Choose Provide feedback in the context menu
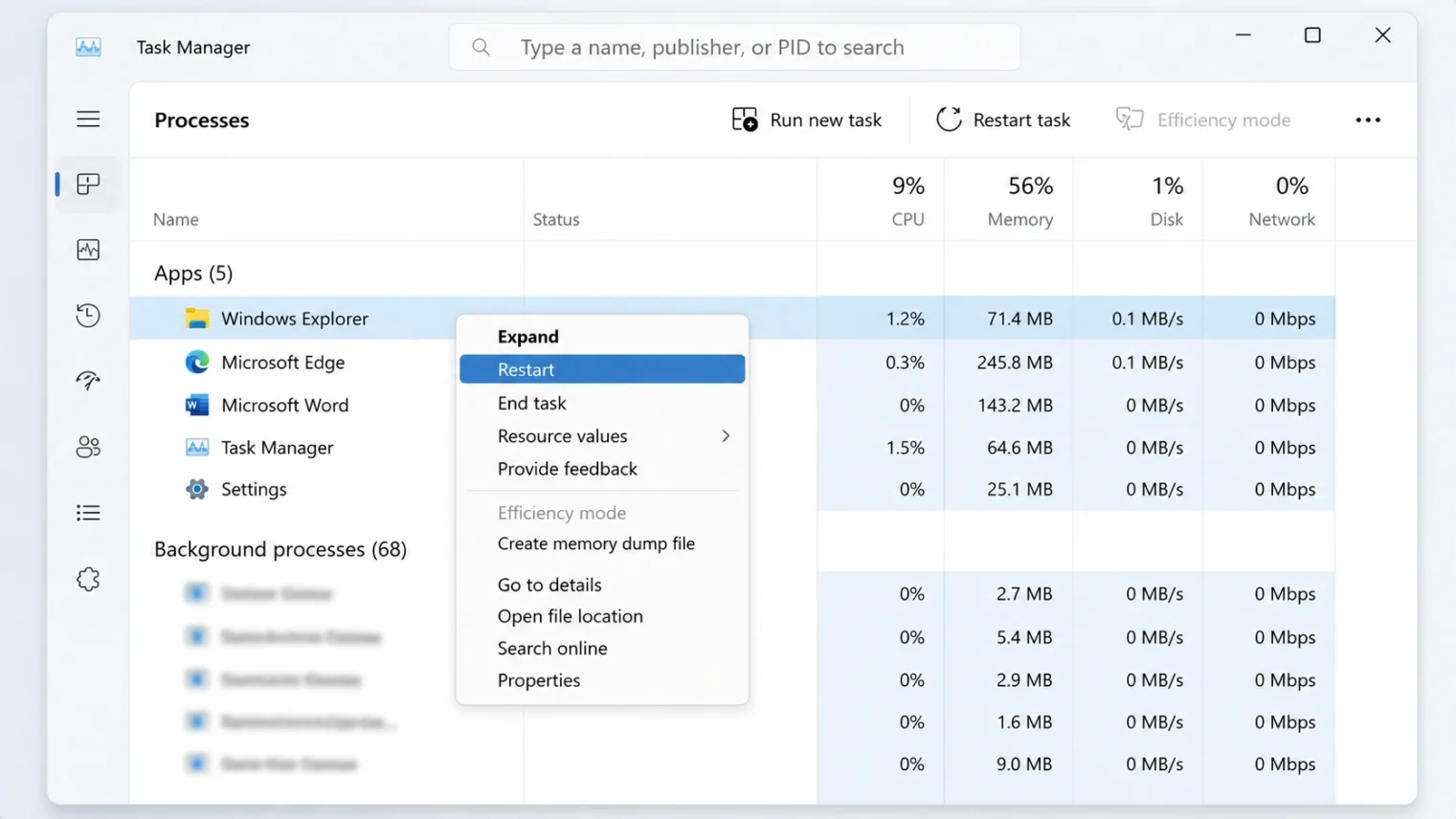 [x=602, y=469]
